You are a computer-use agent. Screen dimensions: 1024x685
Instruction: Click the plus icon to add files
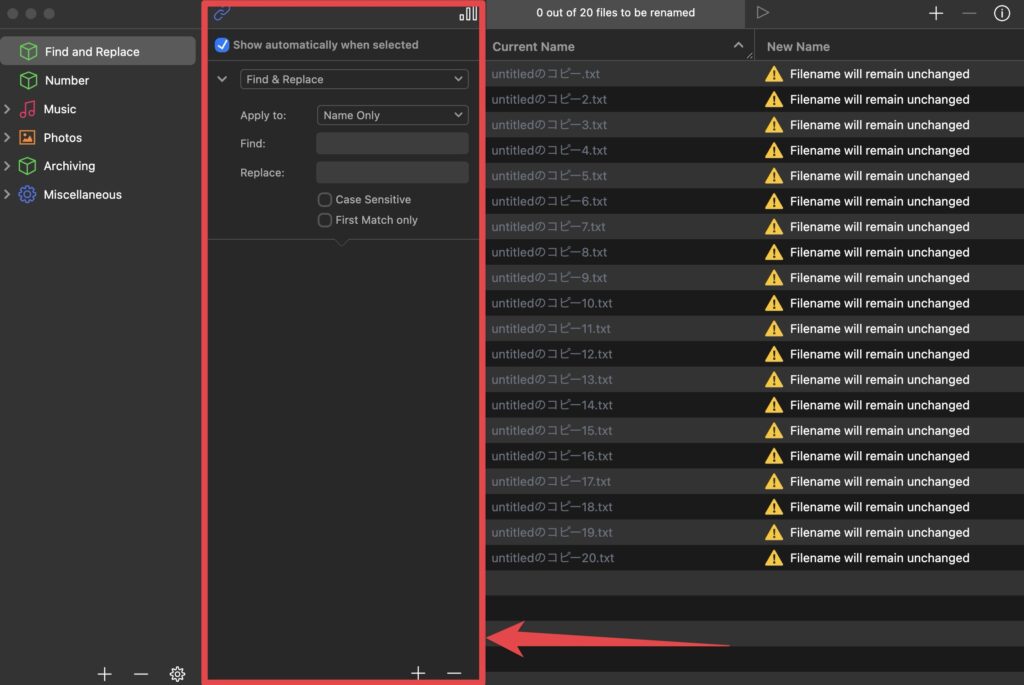click(x=936, y=13)
